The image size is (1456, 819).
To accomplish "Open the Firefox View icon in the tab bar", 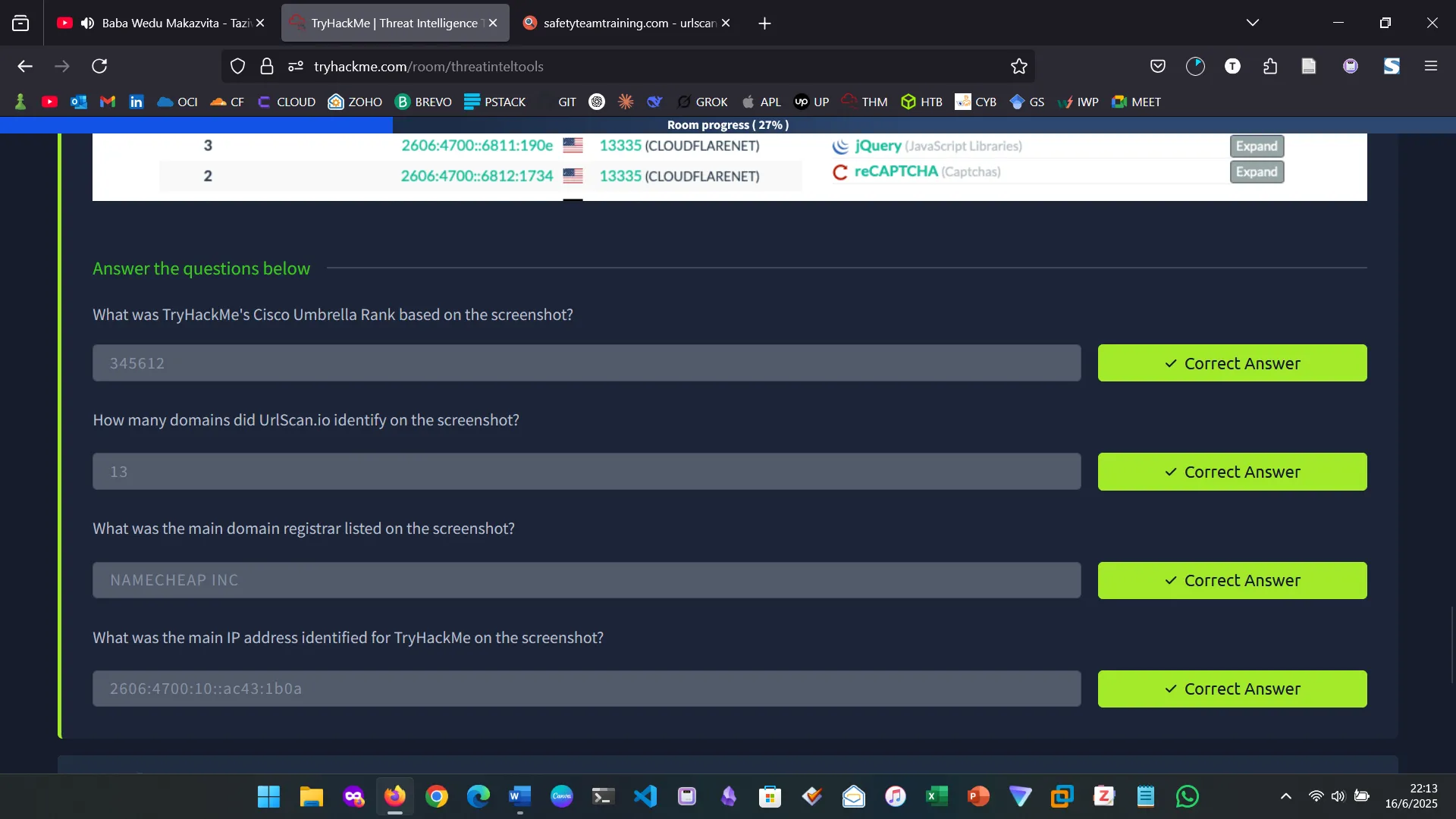I will pos(20,23).
